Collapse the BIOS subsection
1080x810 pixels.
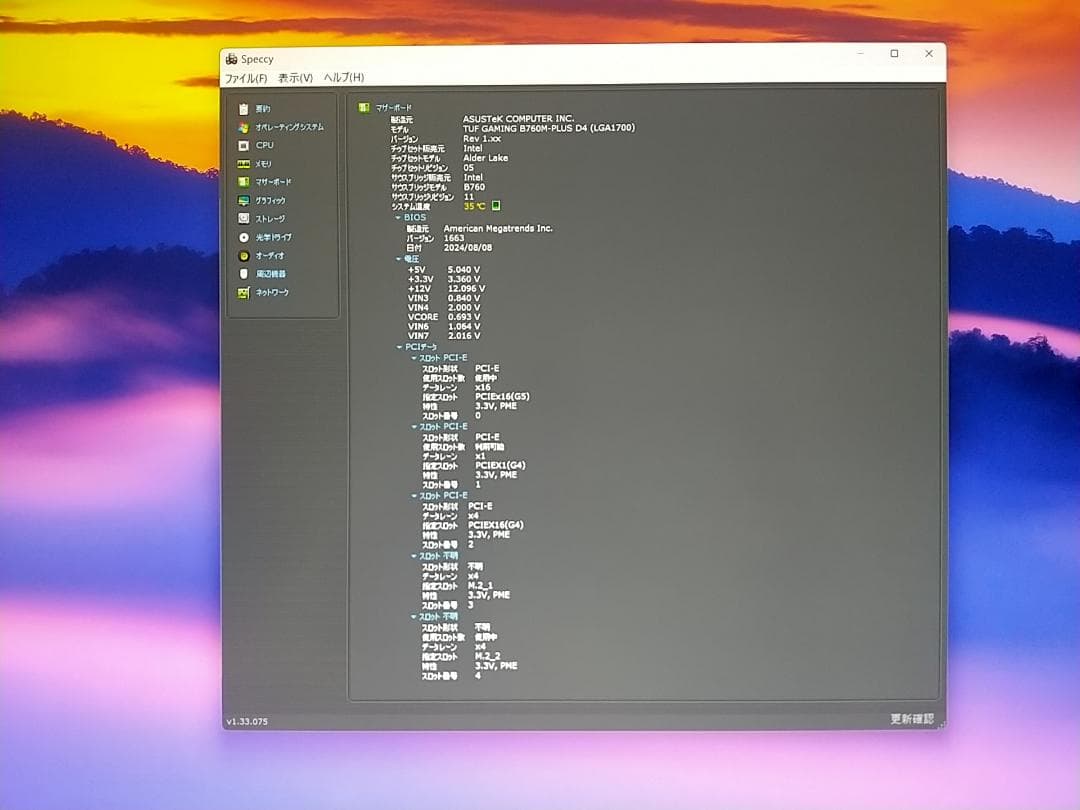[x=400, y=217]
